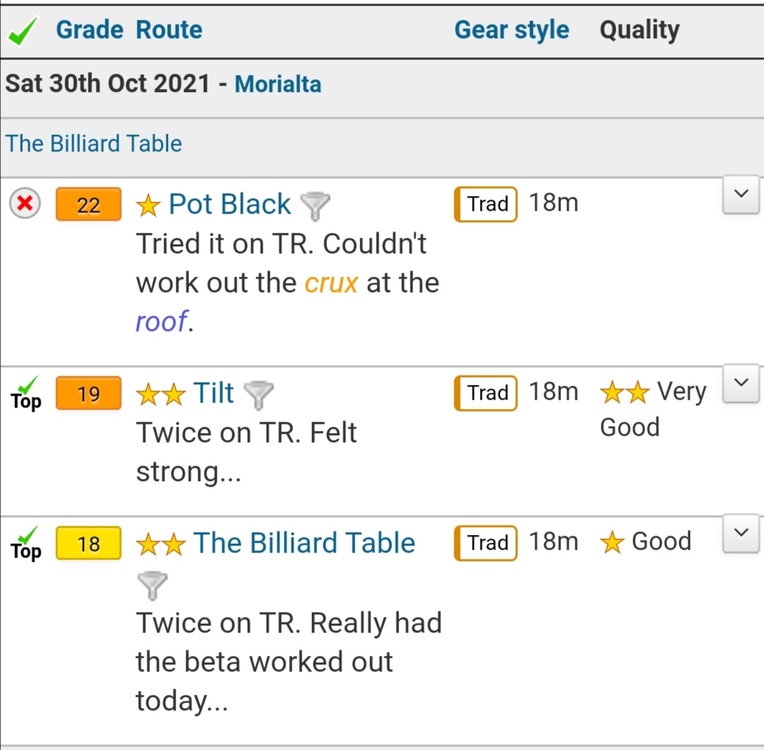Open The Billiard Table crag link
This screenshot has height=750, width=764.
(94, 143)
